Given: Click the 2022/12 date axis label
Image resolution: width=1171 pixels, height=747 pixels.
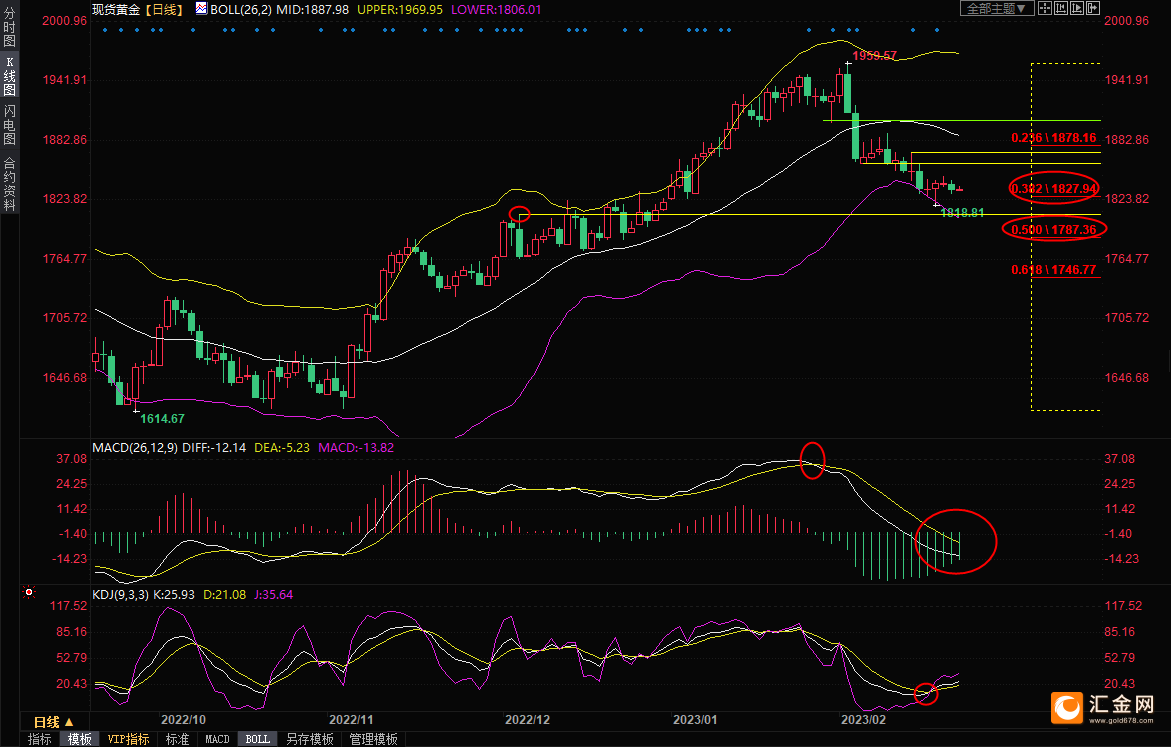Looking at the screenshot, I should pyautogui.click(x=527, y=719).
